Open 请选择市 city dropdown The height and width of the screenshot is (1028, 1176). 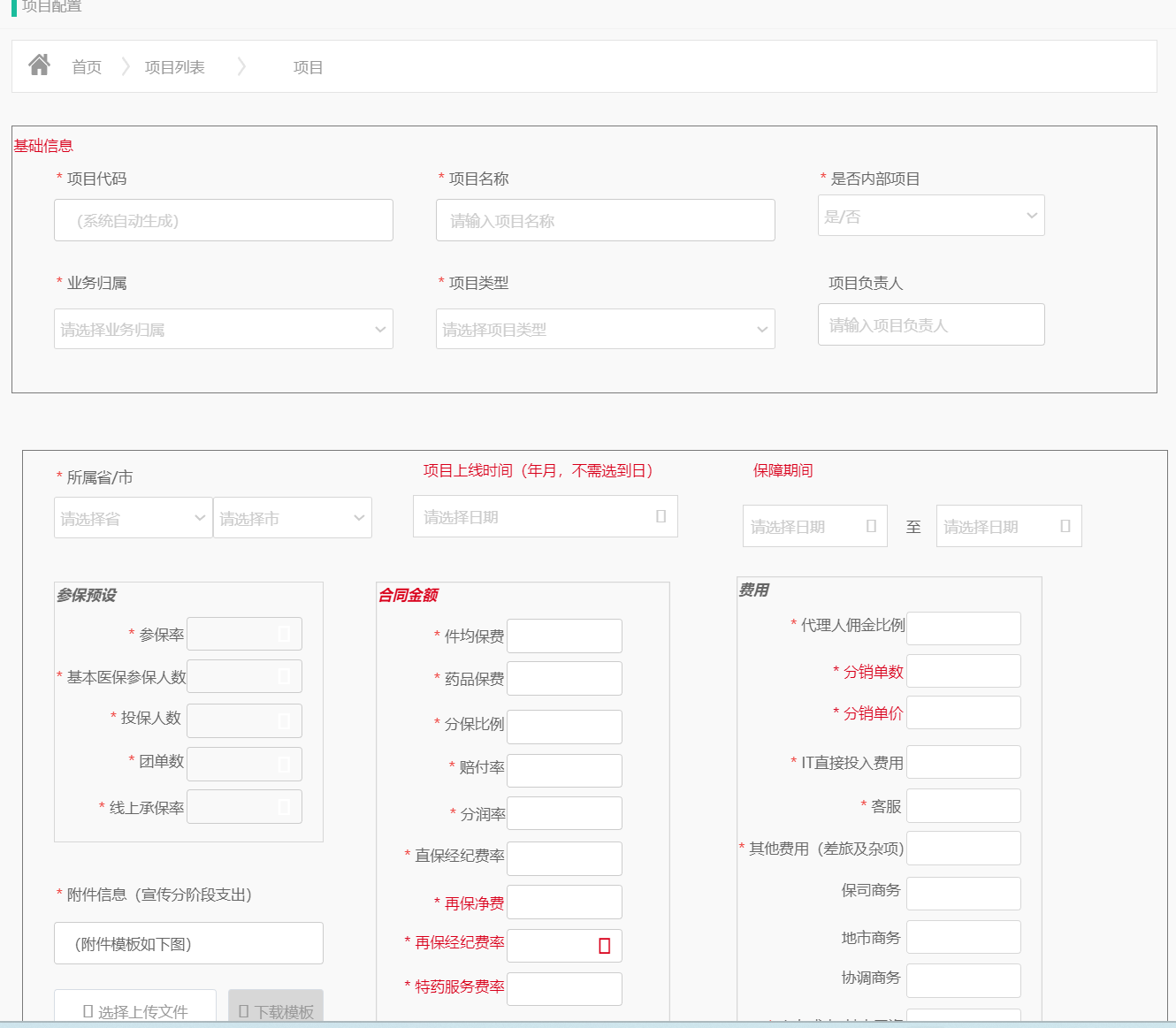coord(293,518)
